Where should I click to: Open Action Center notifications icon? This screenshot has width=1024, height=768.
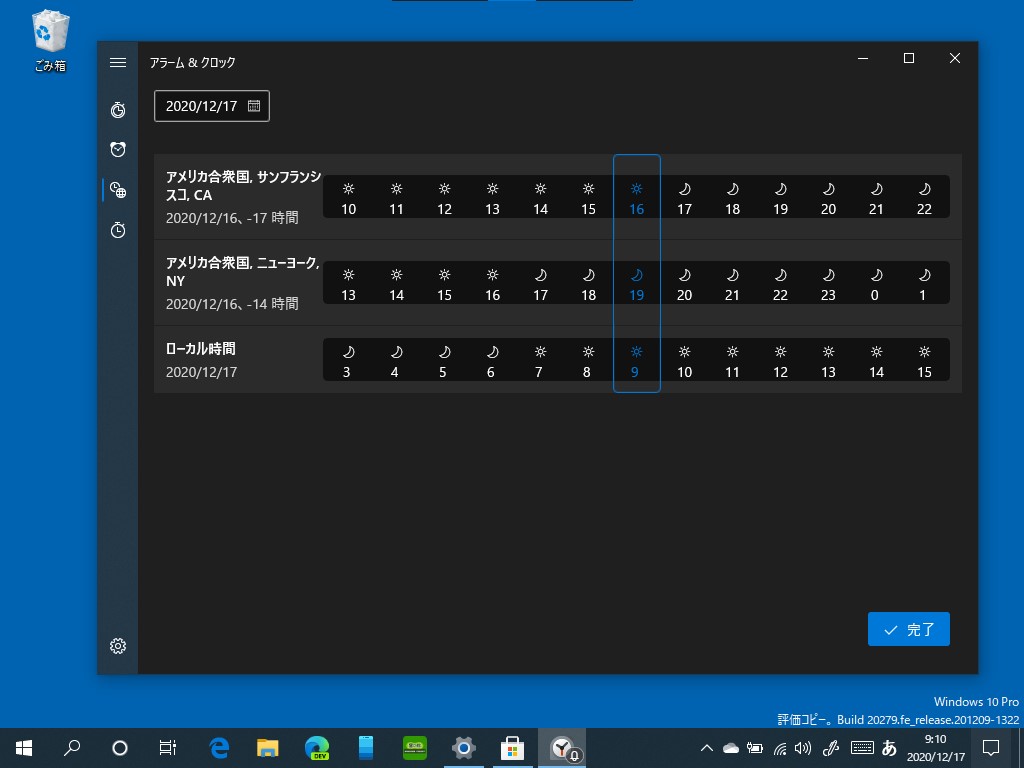[x=991, y=748]
